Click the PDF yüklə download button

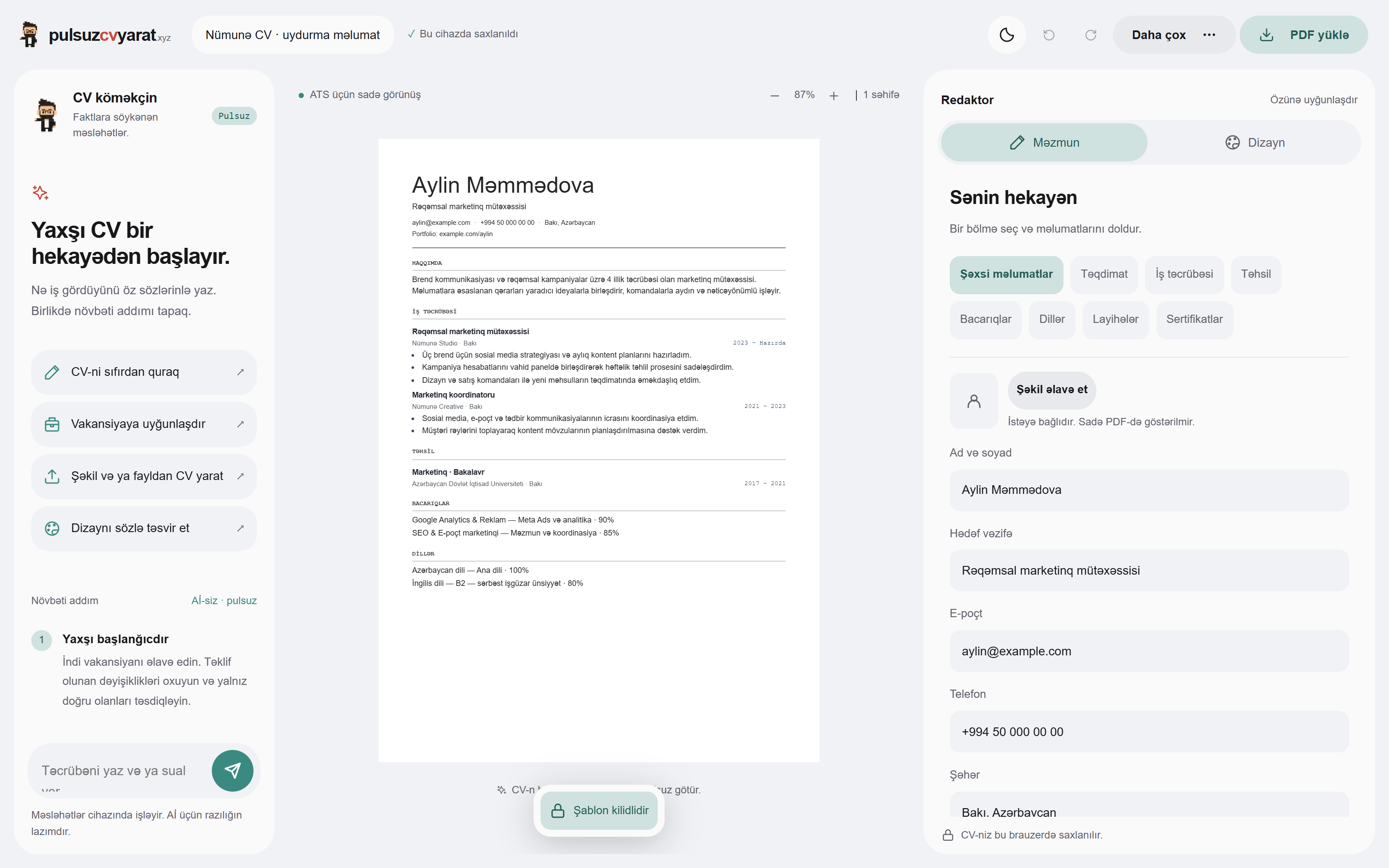[1303, 35]
